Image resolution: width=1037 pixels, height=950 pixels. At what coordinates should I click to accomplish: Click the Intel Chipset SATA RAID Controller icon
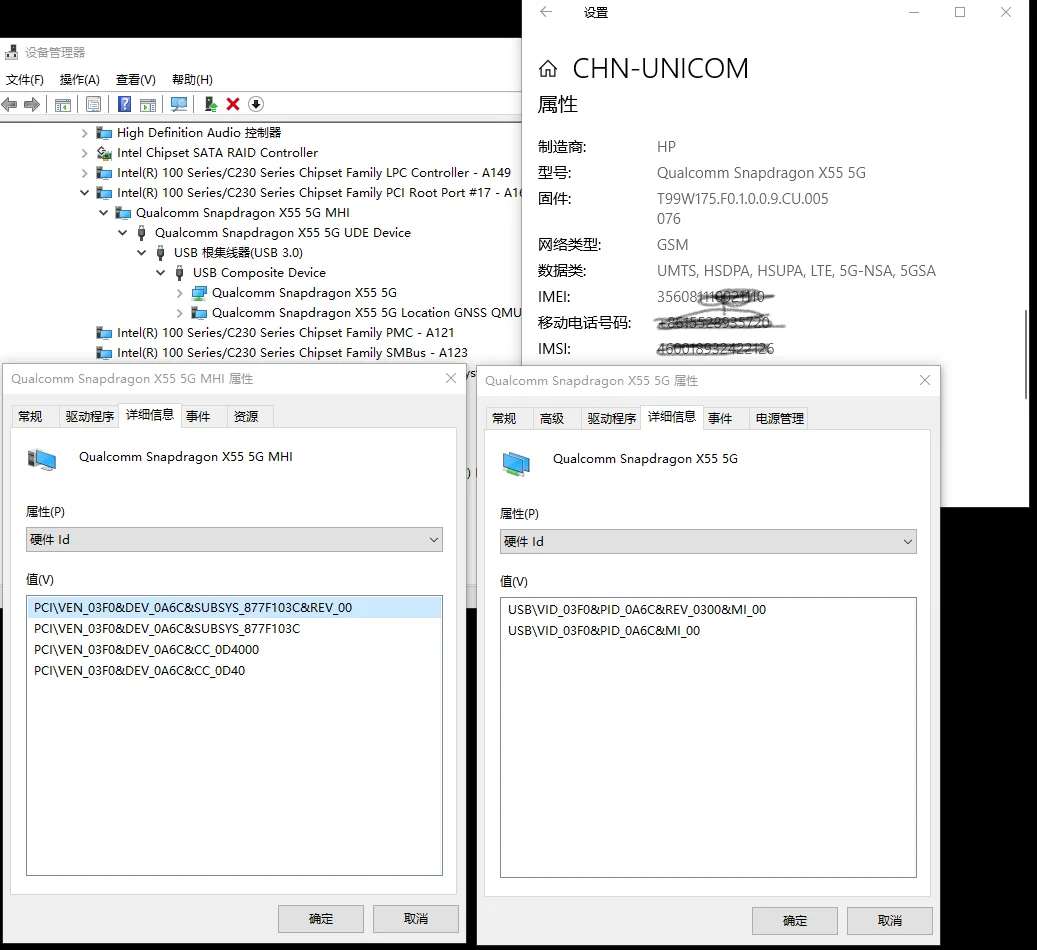pos(104,153)
